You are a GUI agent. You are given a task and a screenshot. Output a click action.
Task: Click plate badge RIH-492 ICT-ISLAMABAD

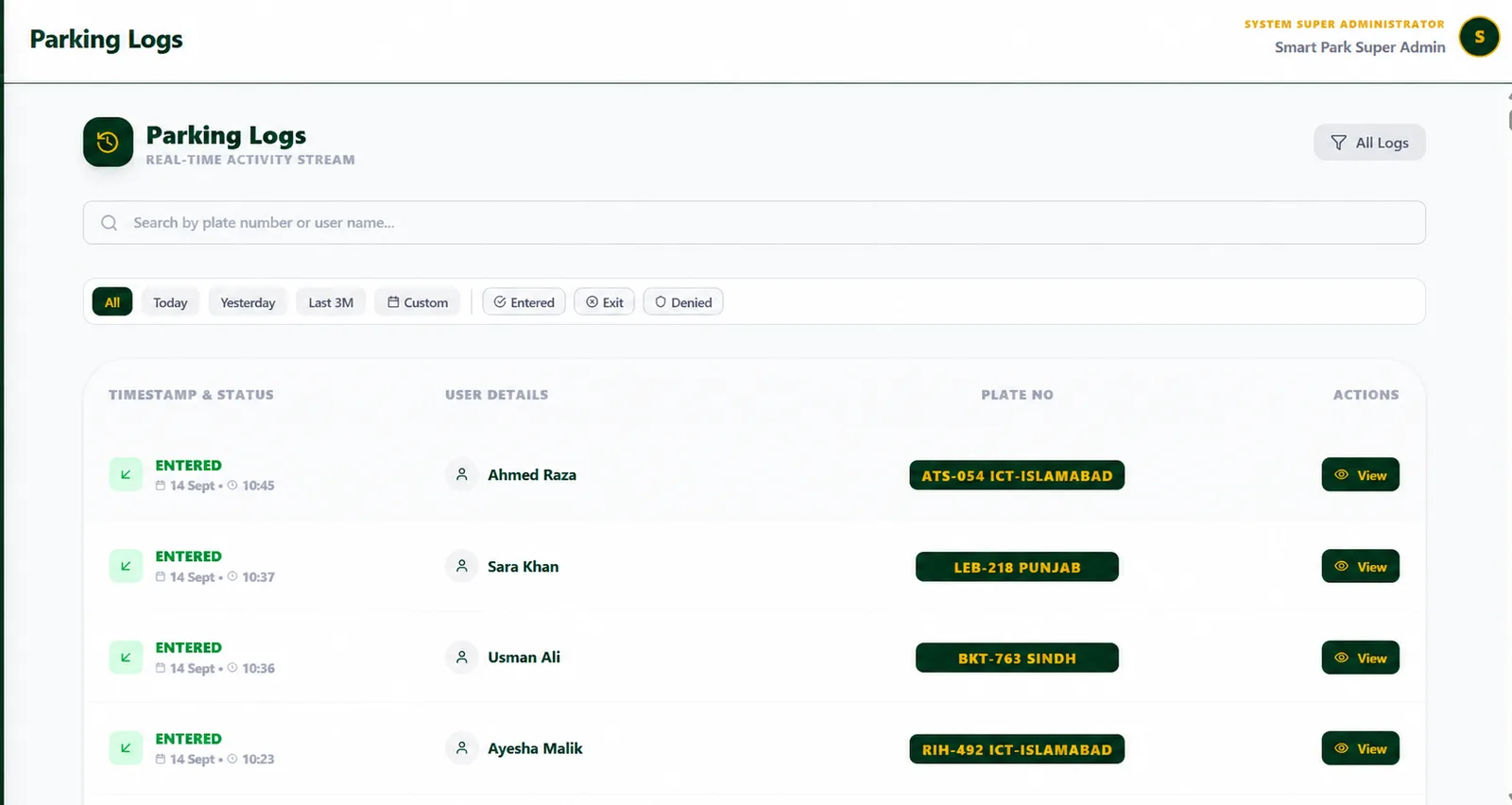(1017, 749)
